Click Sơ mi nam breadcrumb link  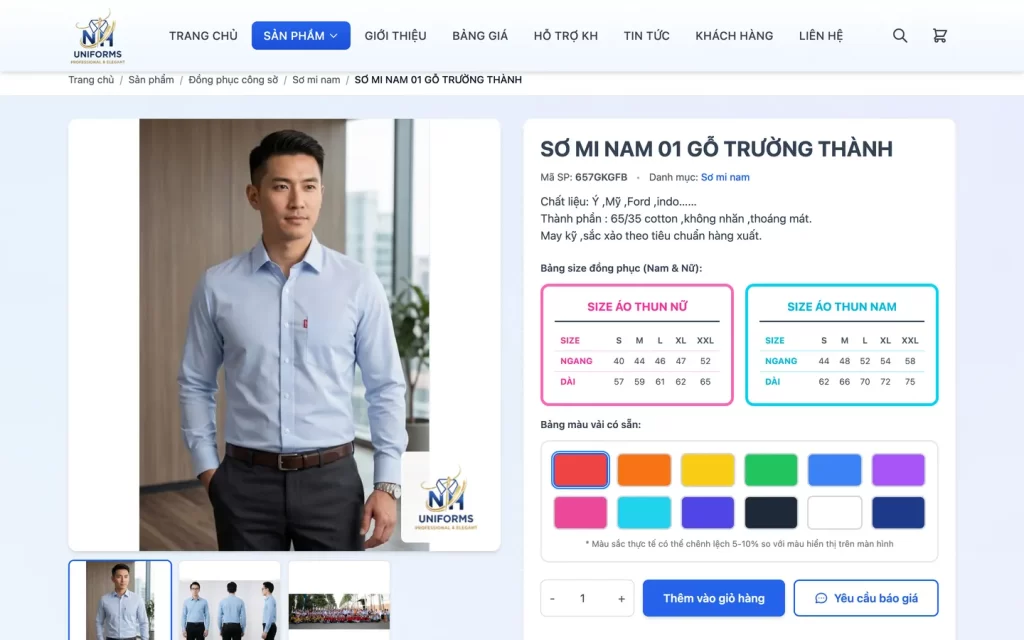[x=316, y=80]
